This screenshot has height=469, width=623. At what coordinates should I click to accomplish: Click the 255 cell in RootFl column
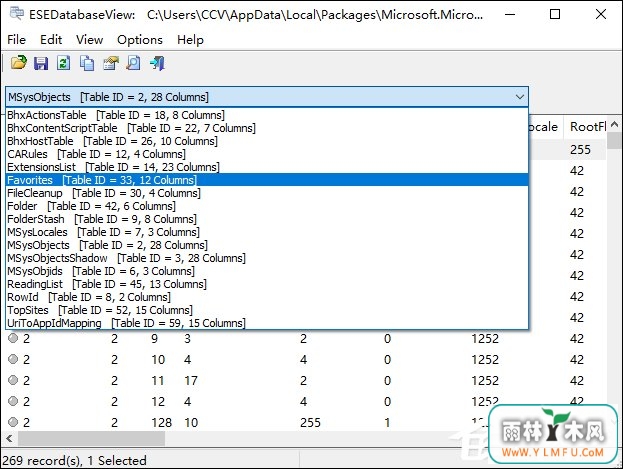[580, 150]
